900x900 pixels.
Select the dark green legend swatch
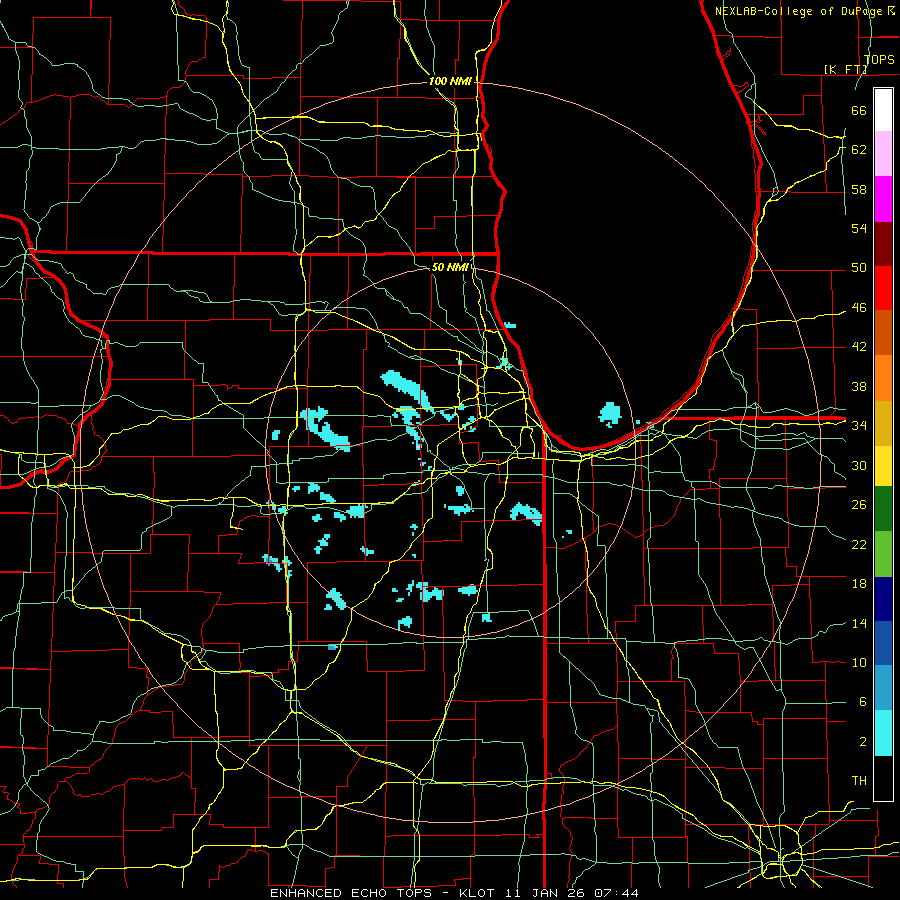click(883, 509)
